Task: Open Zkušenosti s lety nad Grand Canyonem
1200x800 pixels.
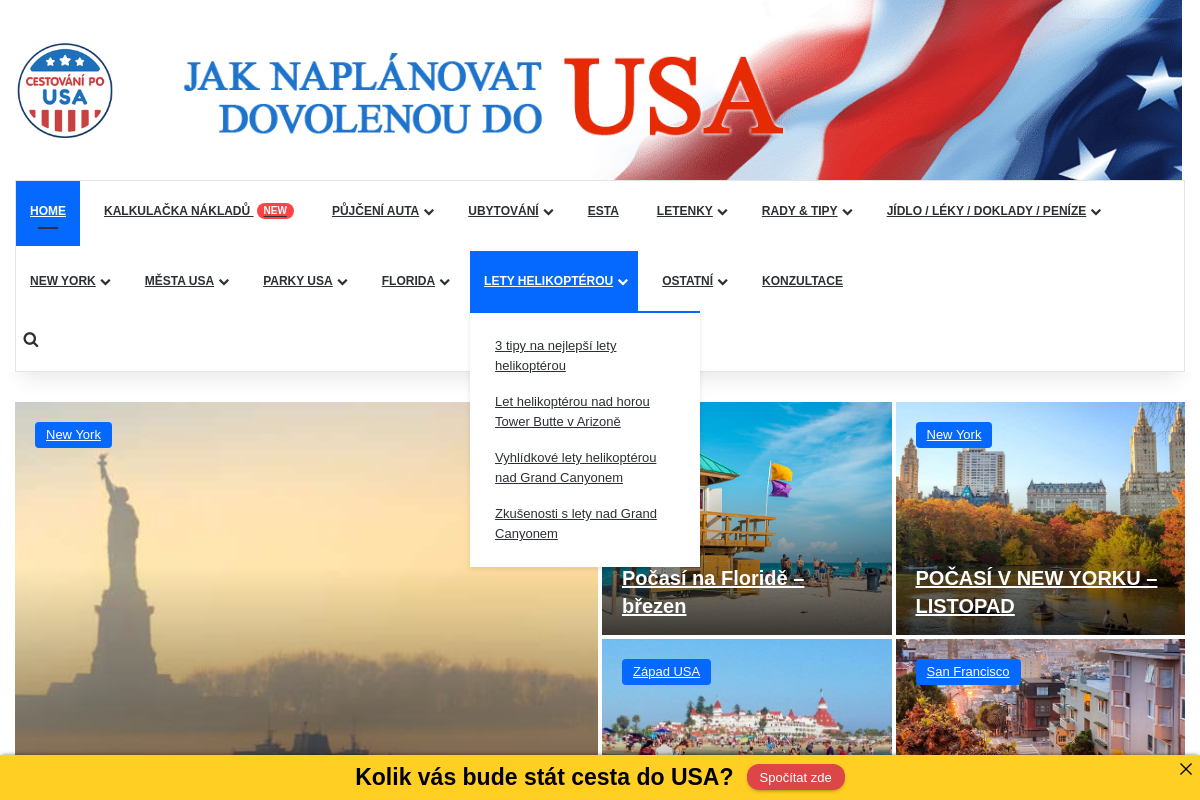Action: (x=576, y=523)
